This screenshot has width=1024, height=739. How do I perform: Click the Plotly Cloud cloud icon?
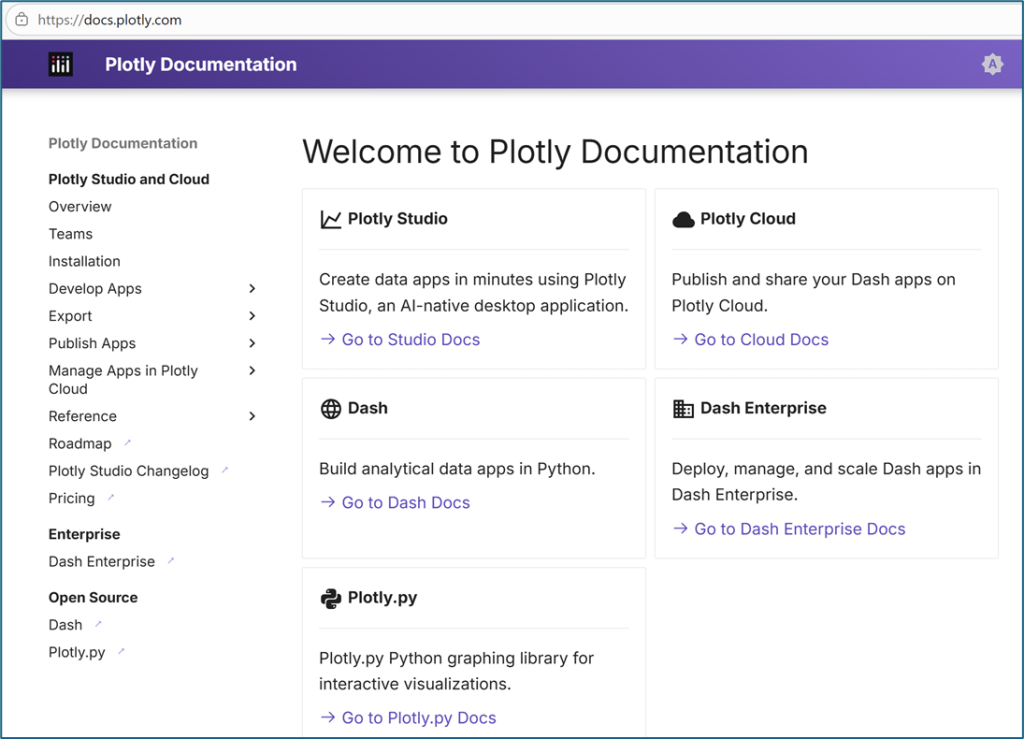(x=683, y=219)
